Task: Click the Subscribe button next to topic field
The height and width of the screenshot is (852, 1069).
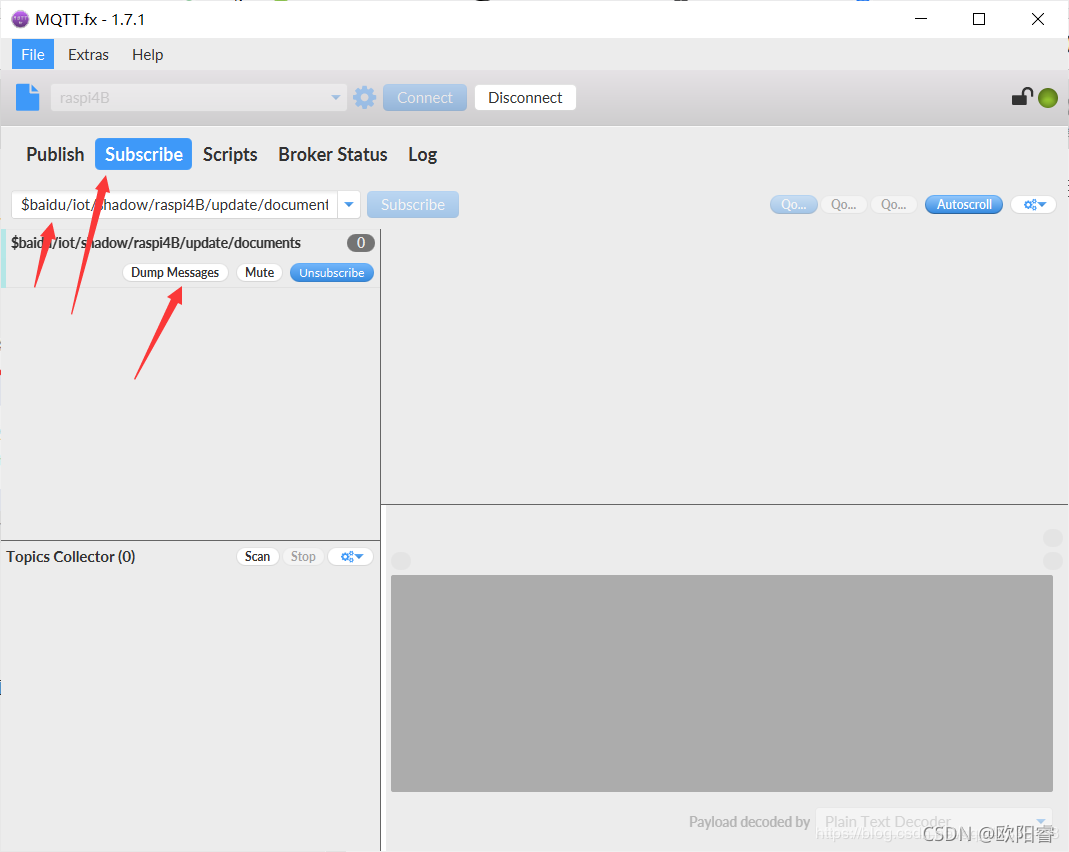Action: click(x=412, y=204)
